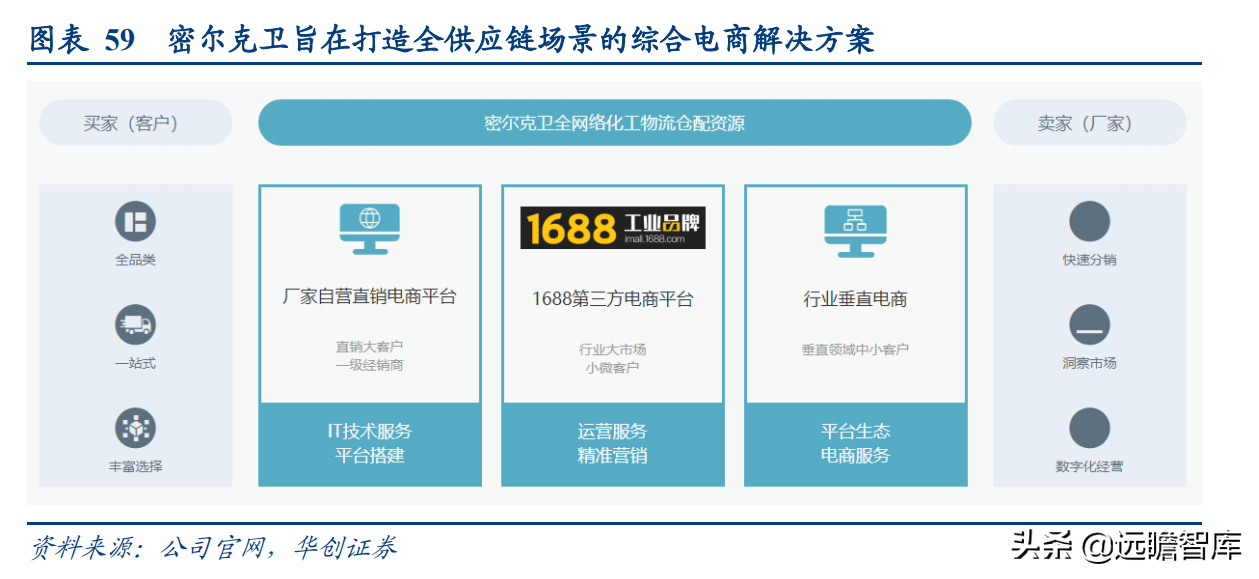
Task: Click the 运营服务 精准营销 footer block
Action: pos(613,444)
